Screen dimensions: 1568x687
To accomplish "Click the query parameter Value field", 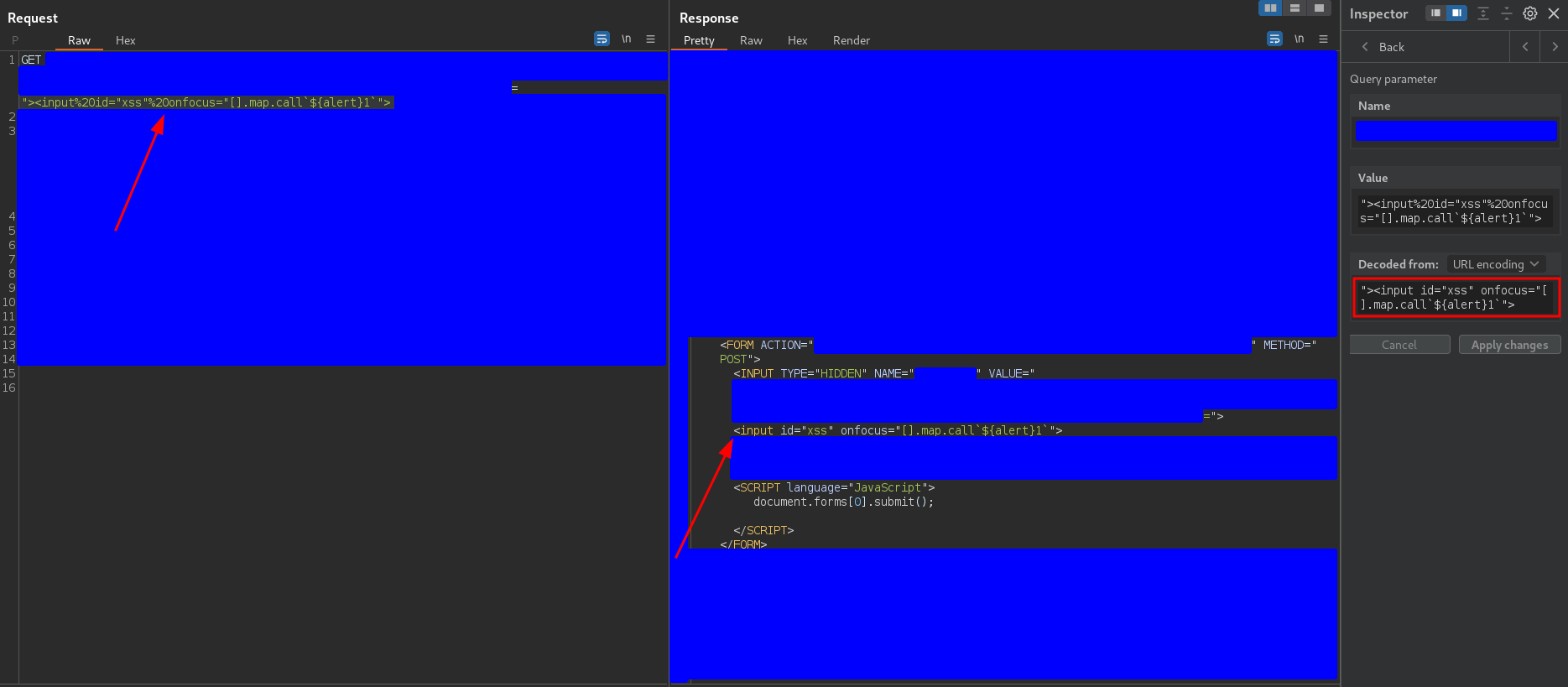I will [x=1455, y=211].
